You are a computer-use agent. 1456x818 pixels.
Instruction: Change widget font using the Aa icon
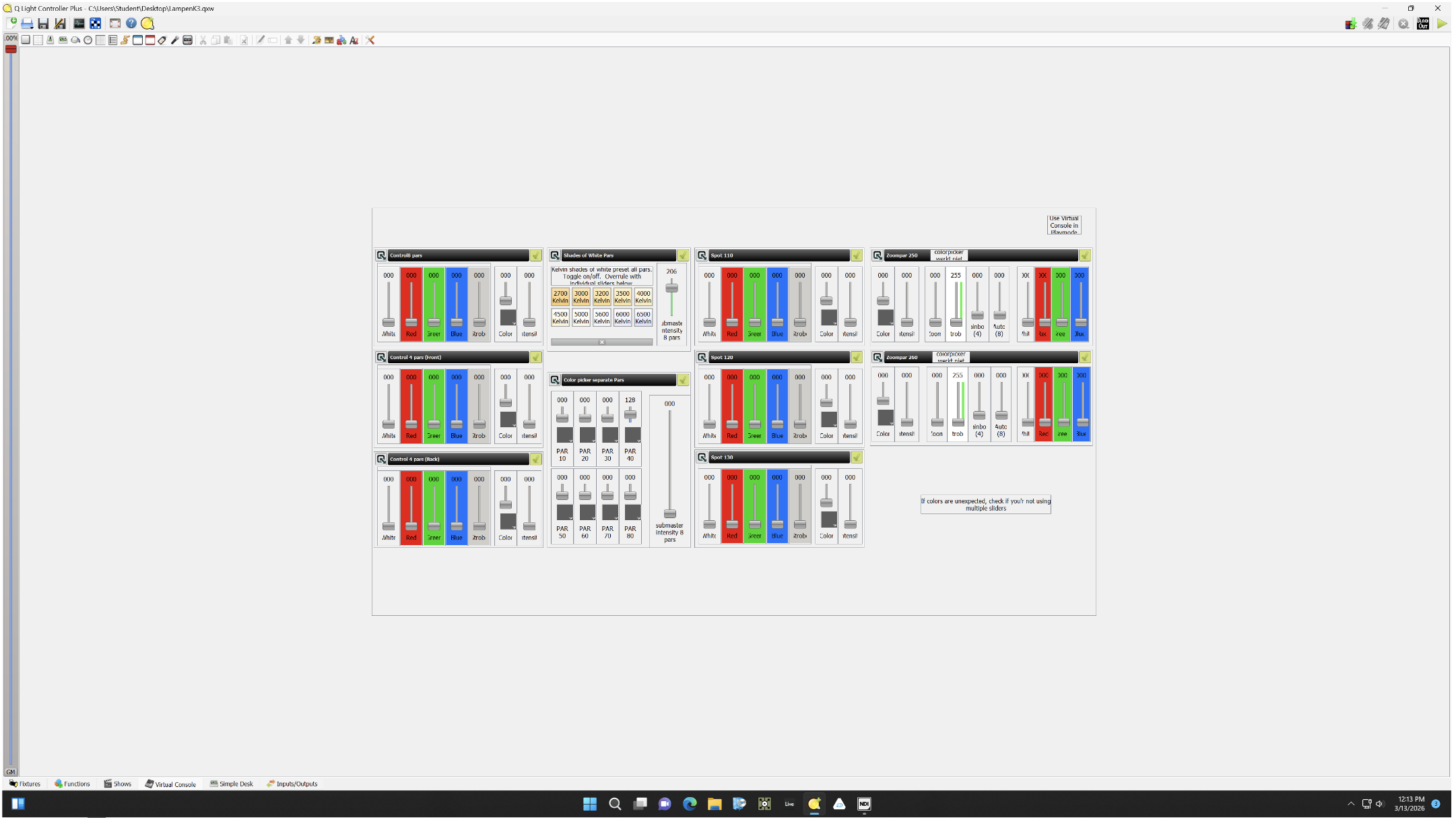pyautogui.click(x=354, y=40)
